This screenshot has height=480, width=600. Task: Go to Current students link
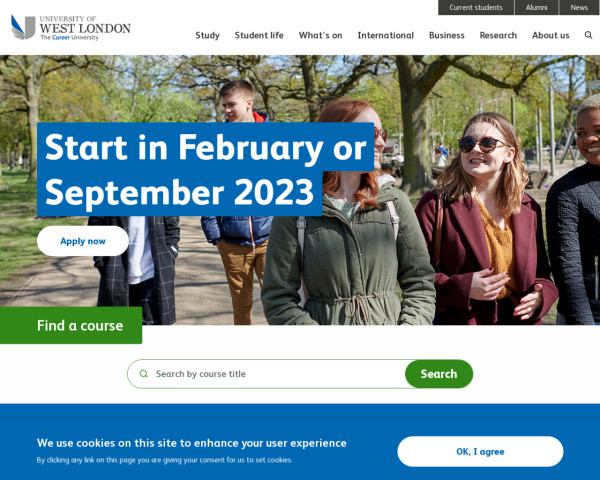(476, 7)
